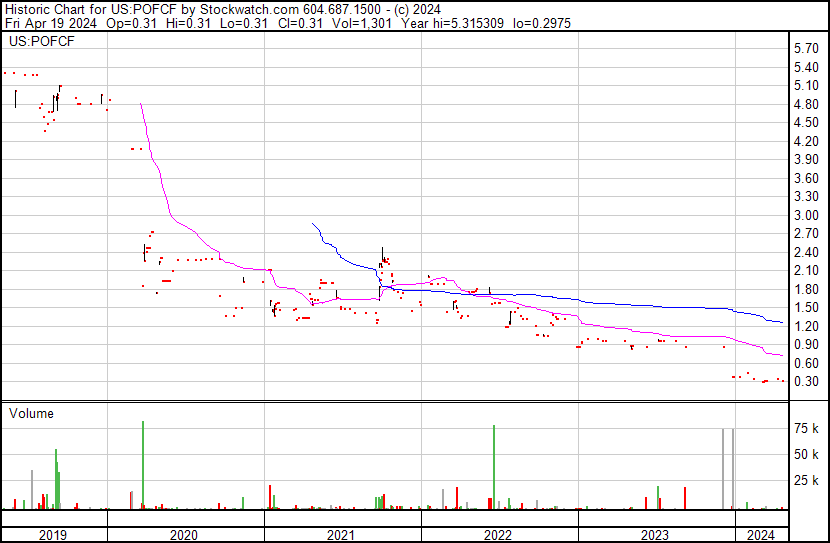Click the 5.10 price axis label
Image resolution: width=830 pixels, height=543 pixels.
(x=807, y=86)
